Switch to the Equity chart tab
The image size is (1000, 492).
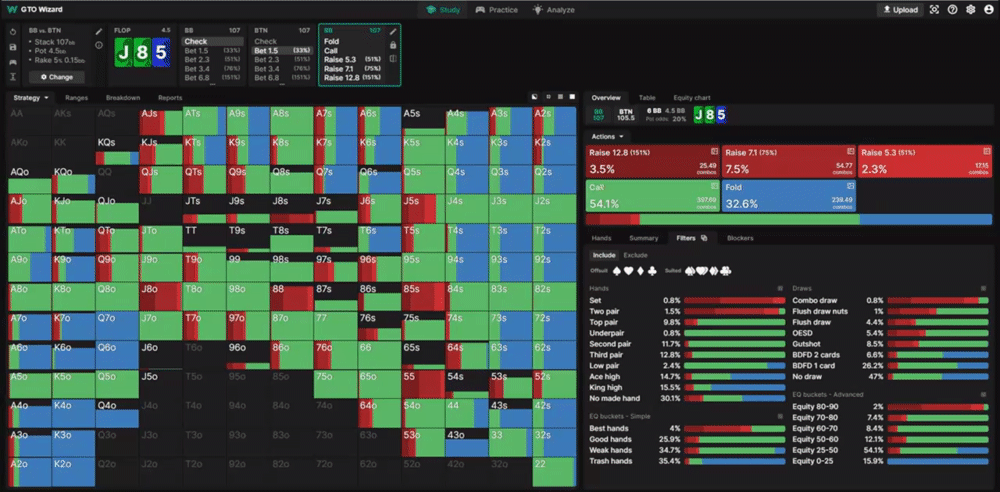click(691, 98)
